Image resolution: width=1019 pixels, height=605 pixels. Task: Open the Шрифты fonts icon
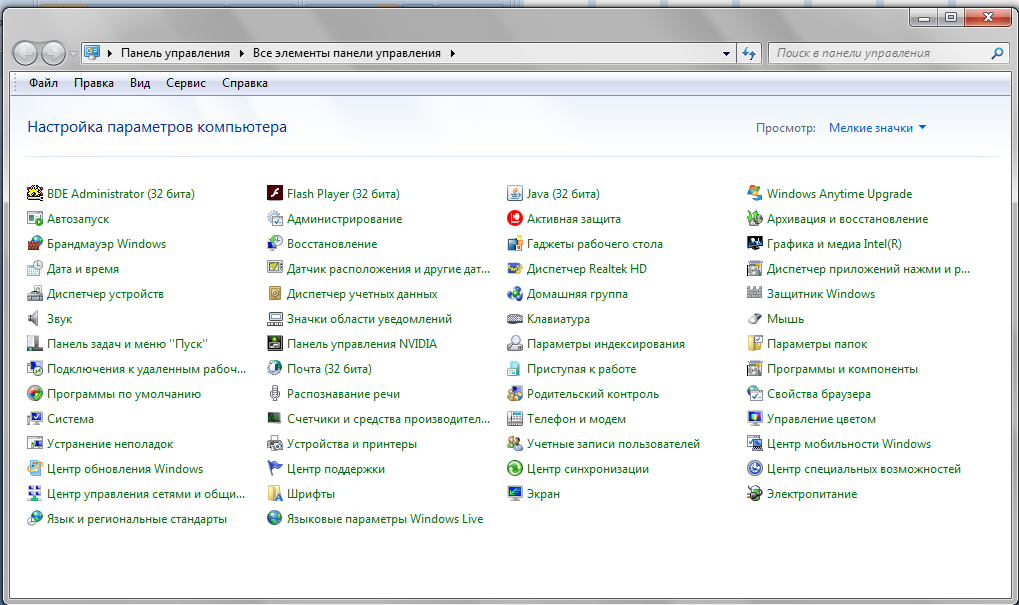click(x=275, y=493)
